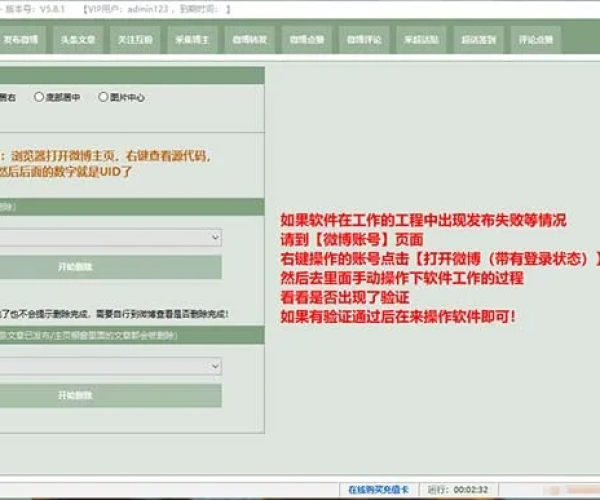Click 开始删除 in the bottom article section

click(111, 395)
